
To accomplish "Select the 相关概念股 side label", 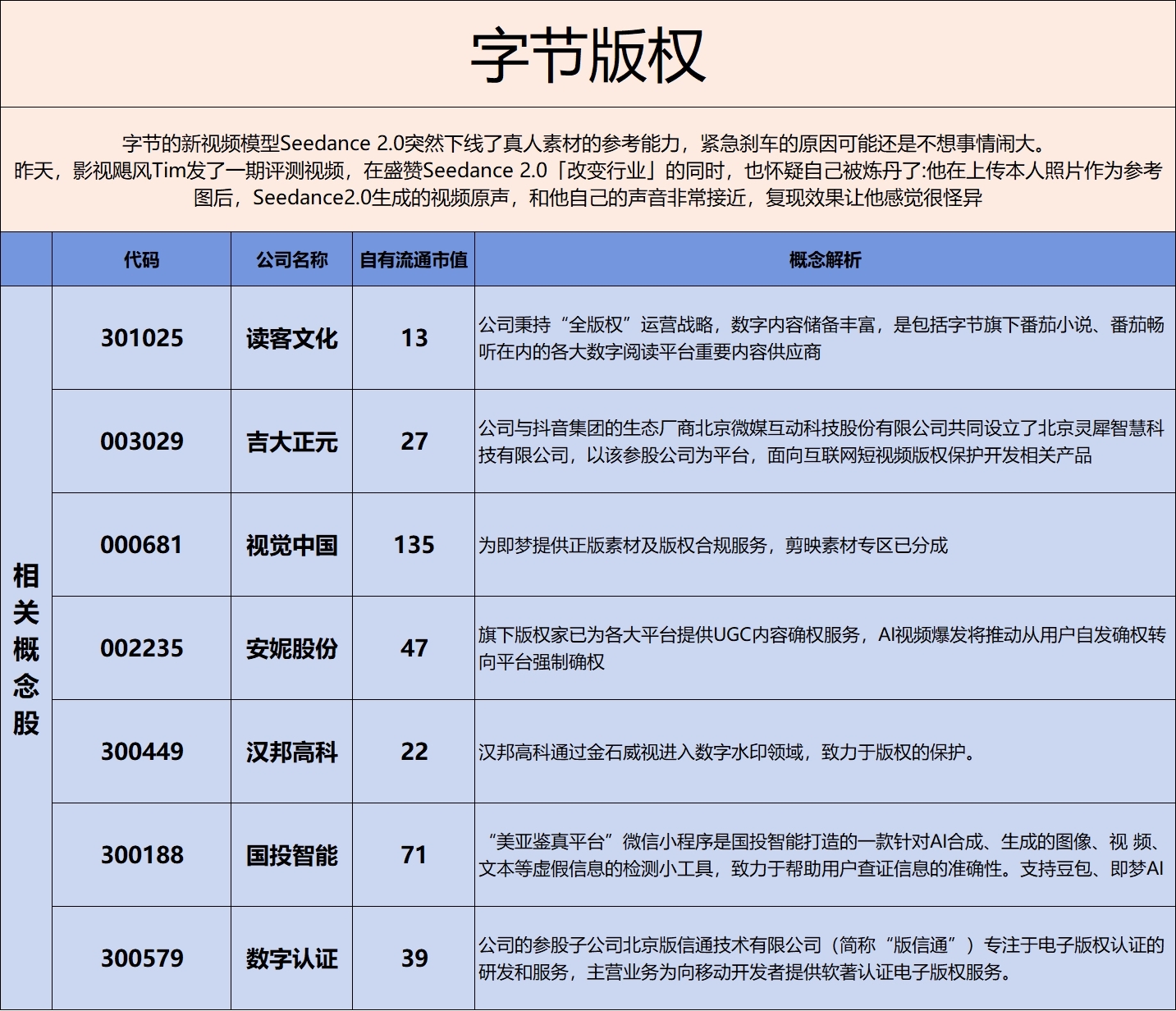I will click(x=26, y=648).
